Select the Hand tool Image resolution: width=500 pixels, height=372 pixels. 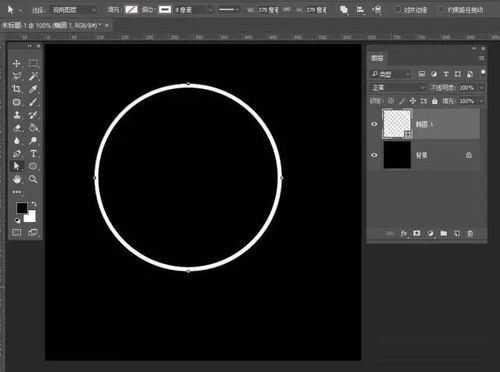coord(16,179)
